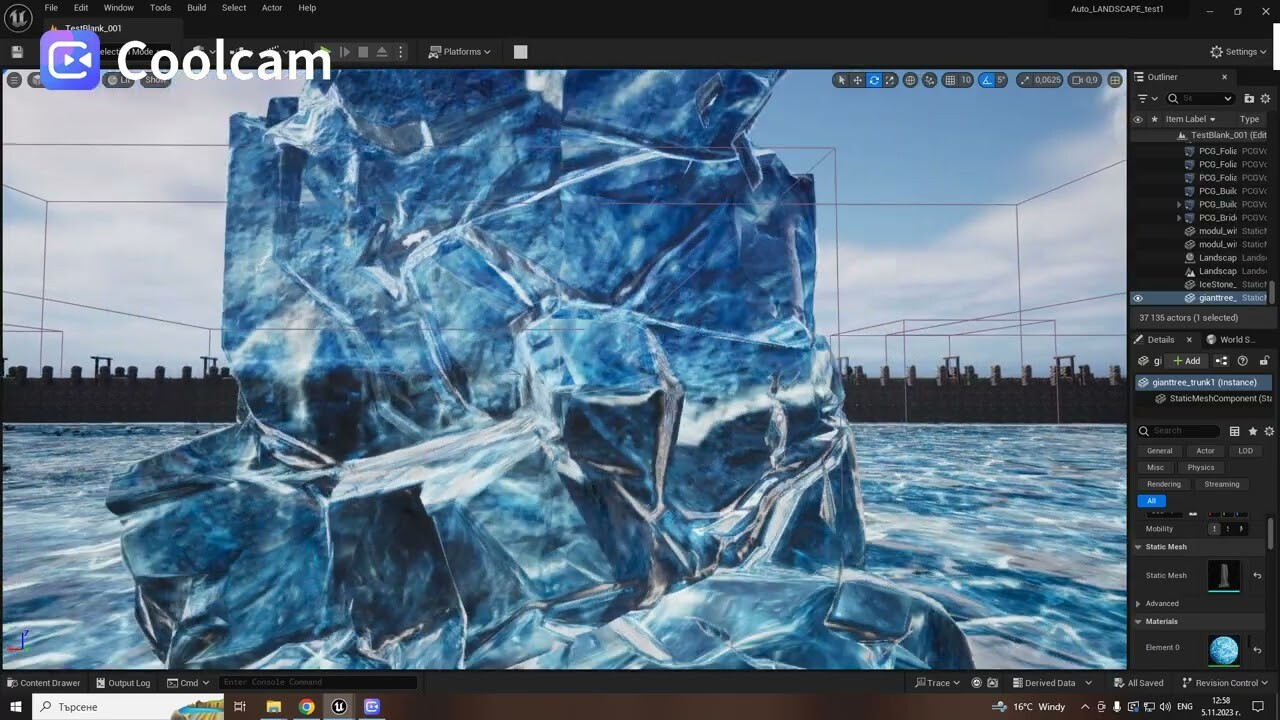
Task: Toggle grid snapping in the viewport toolbar
Action: [x=951, y=80]
